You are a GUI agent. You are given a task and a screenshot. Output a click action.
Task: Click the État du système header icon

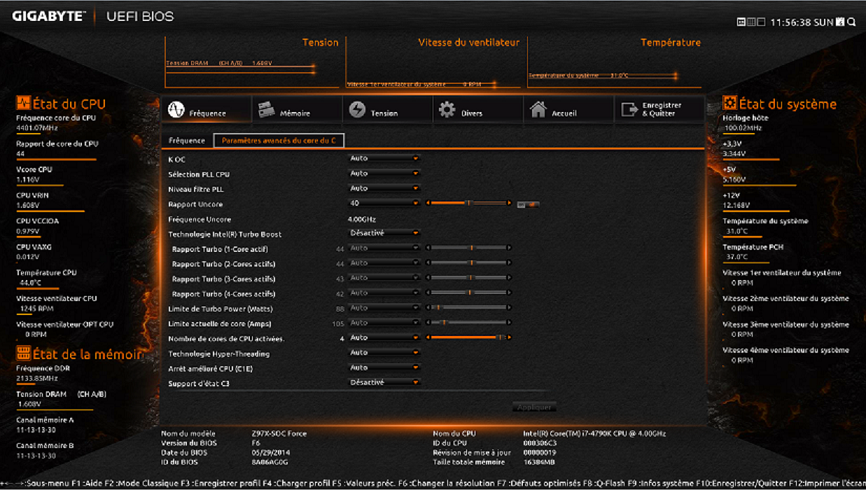730,103
